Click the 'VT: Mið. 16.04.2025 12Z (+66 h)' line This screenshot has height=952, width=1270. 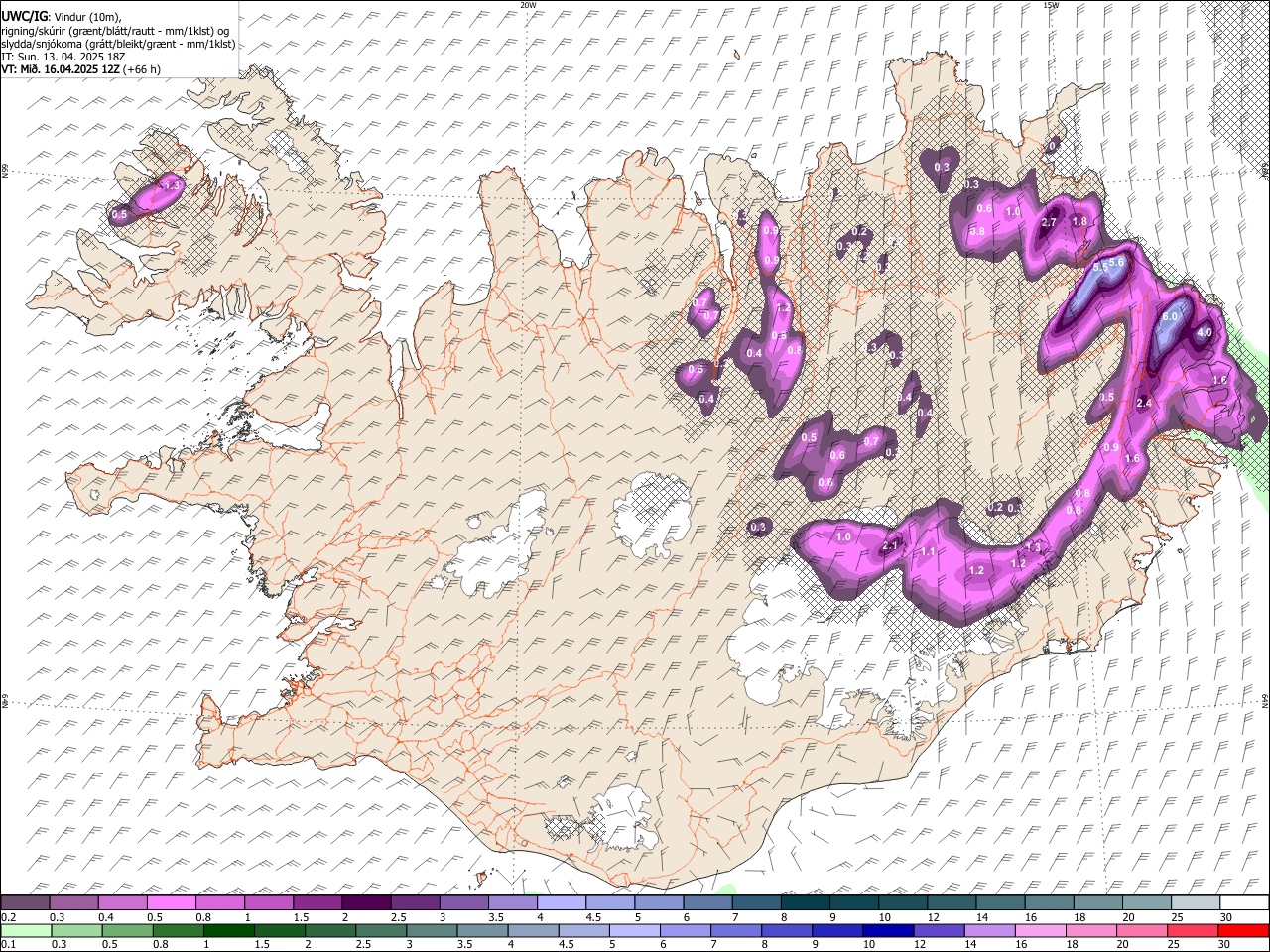[80, 69]
